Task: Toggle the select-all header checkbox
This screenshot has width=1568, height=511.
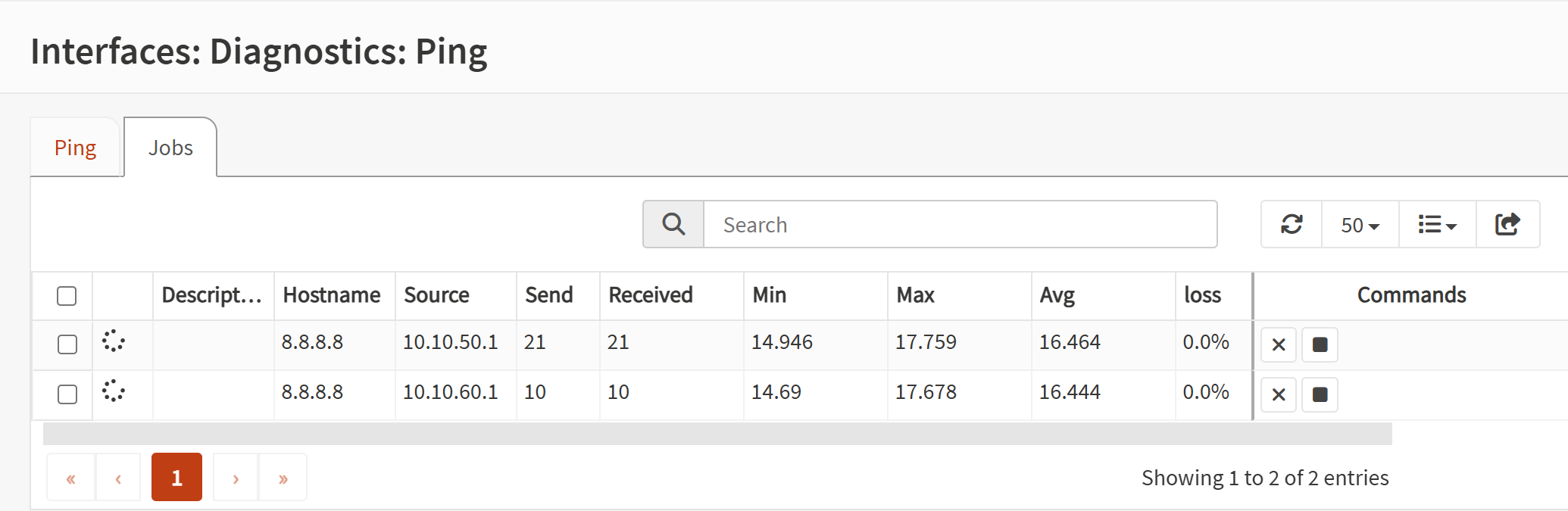Action: point(67,295)
